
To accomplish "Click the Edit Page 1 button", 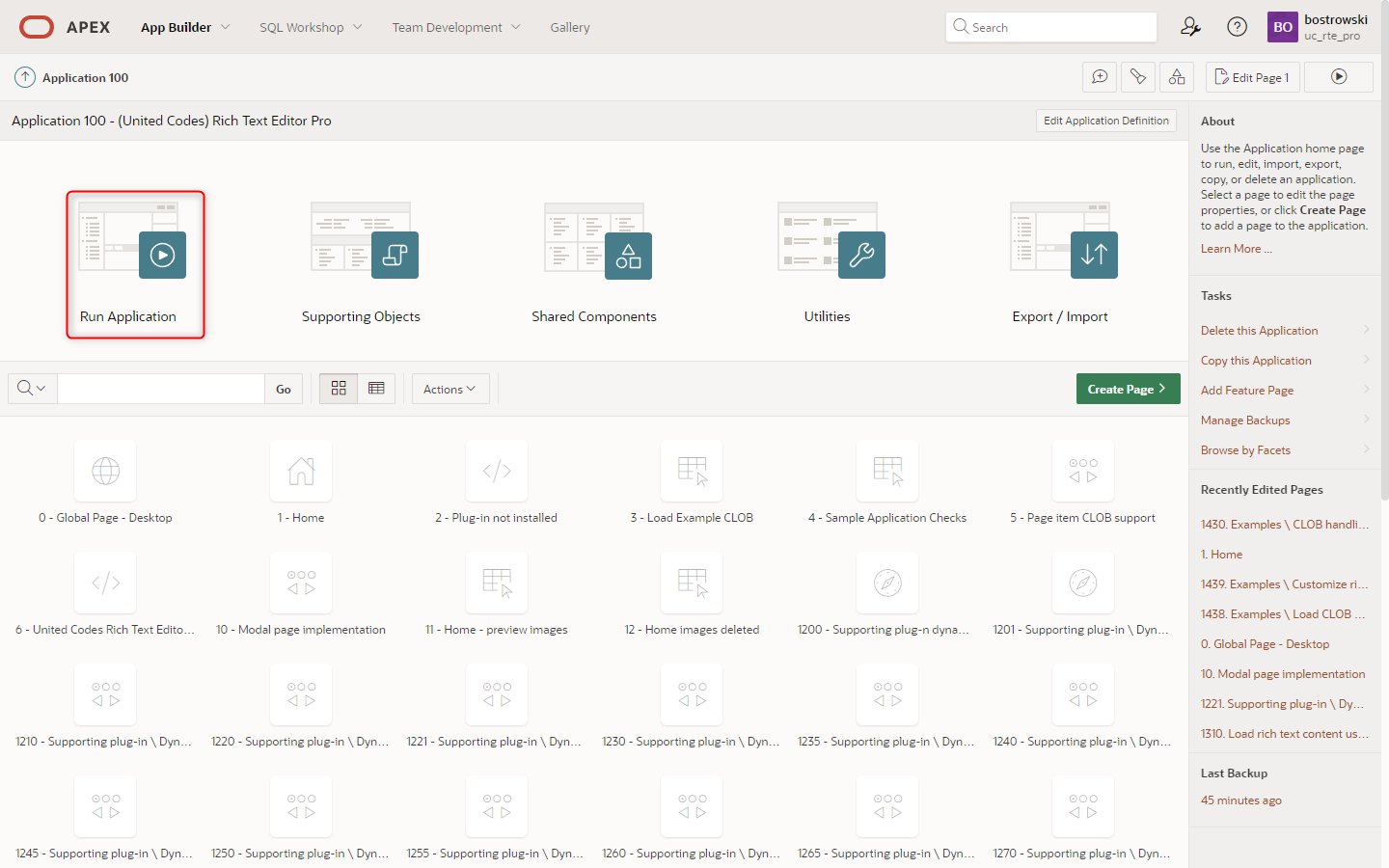I will [x=1253, y=77].
